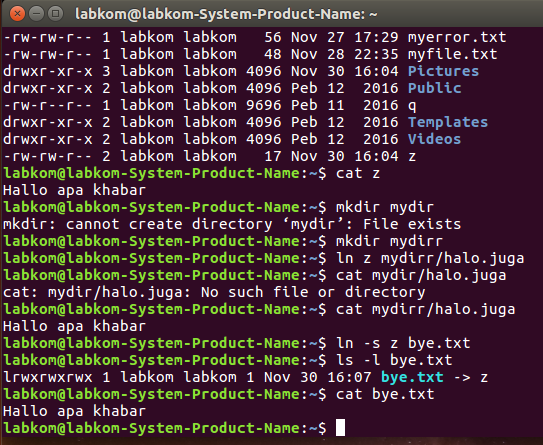
Task: Click file size 9696 in listing
Action: 264,105
